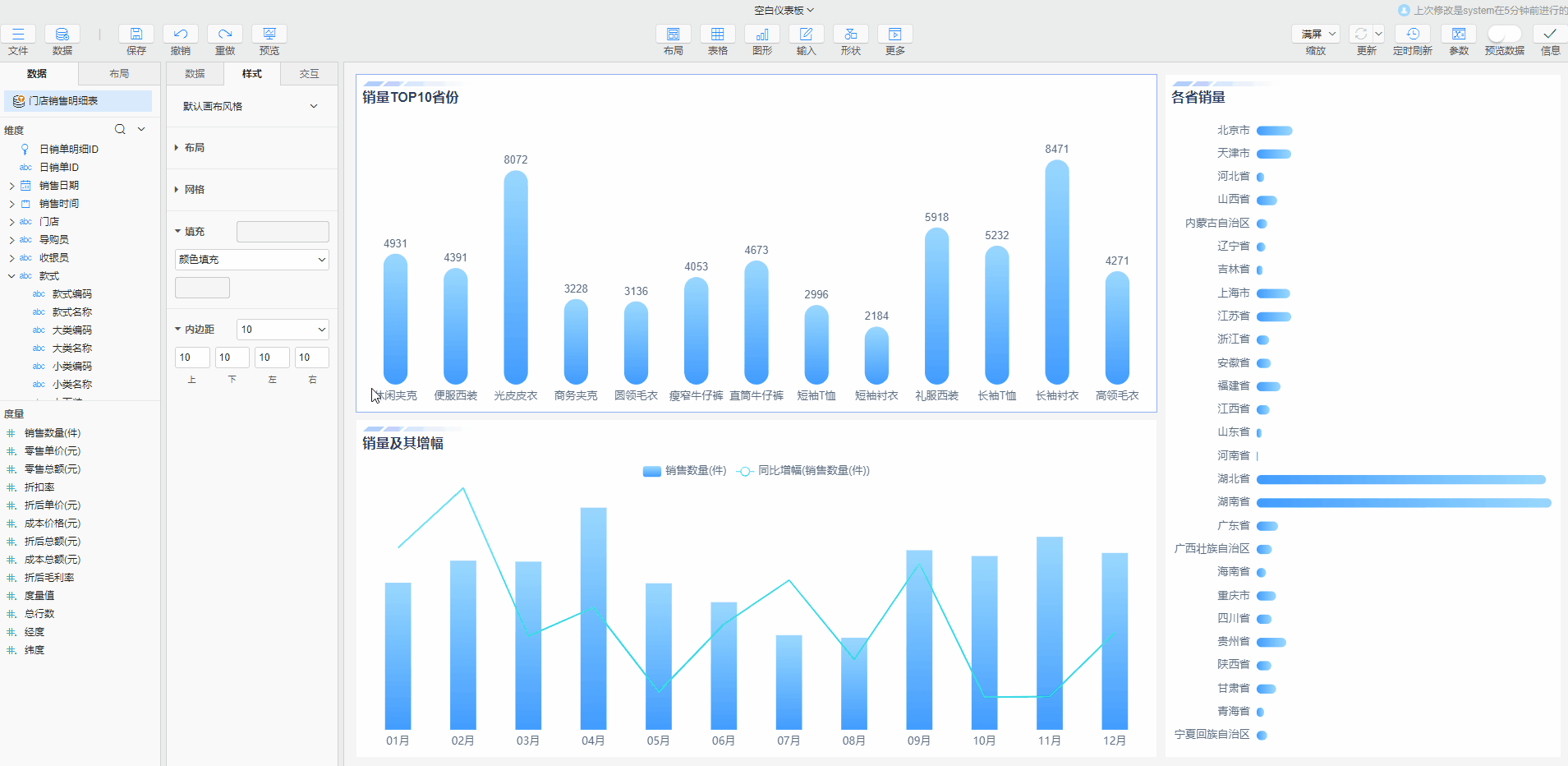
Task: Click the 销售数量(件) legend item
Action: 685,471
